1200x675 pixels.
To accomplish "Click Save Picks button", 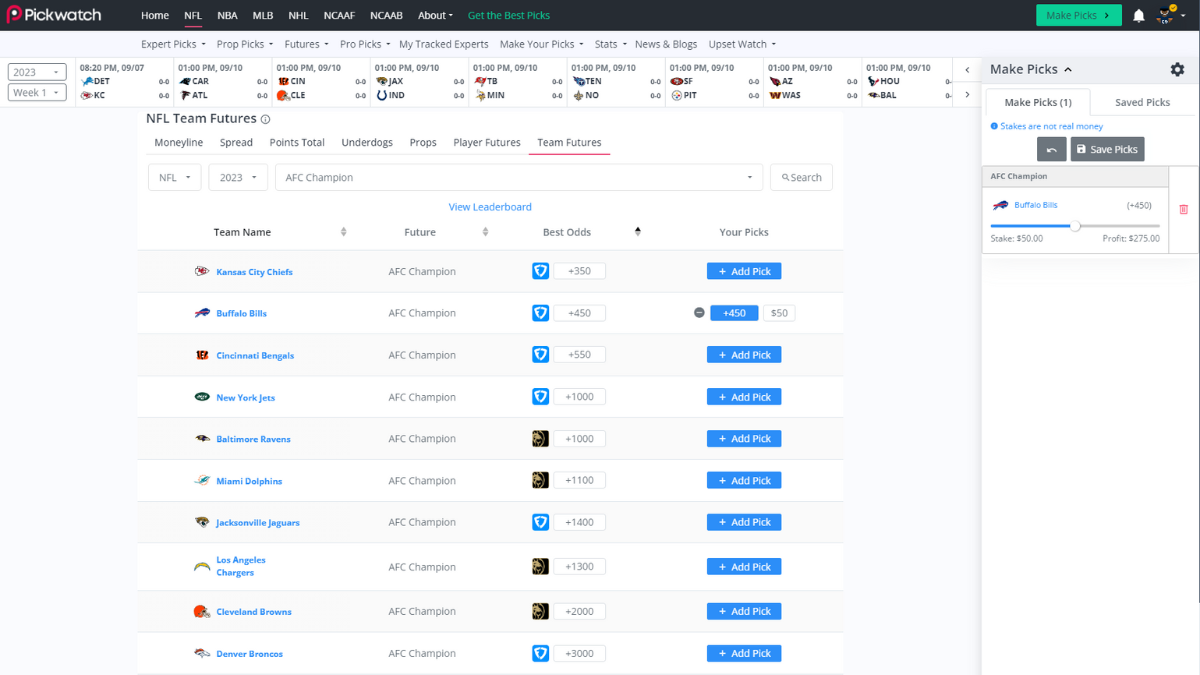I will [1107, 149].
